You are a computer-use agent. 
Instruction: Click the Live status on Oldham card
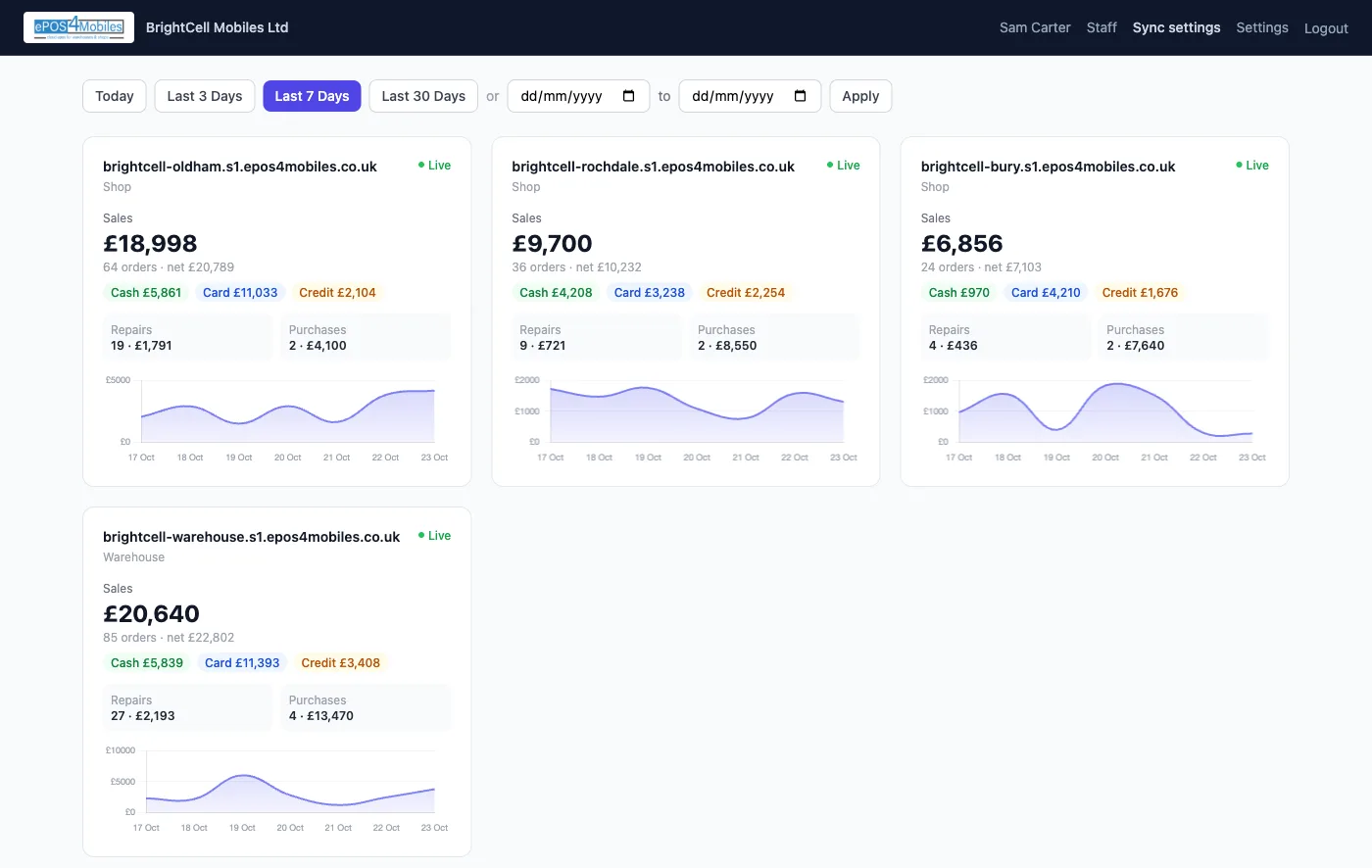click(x=434, y=166)
